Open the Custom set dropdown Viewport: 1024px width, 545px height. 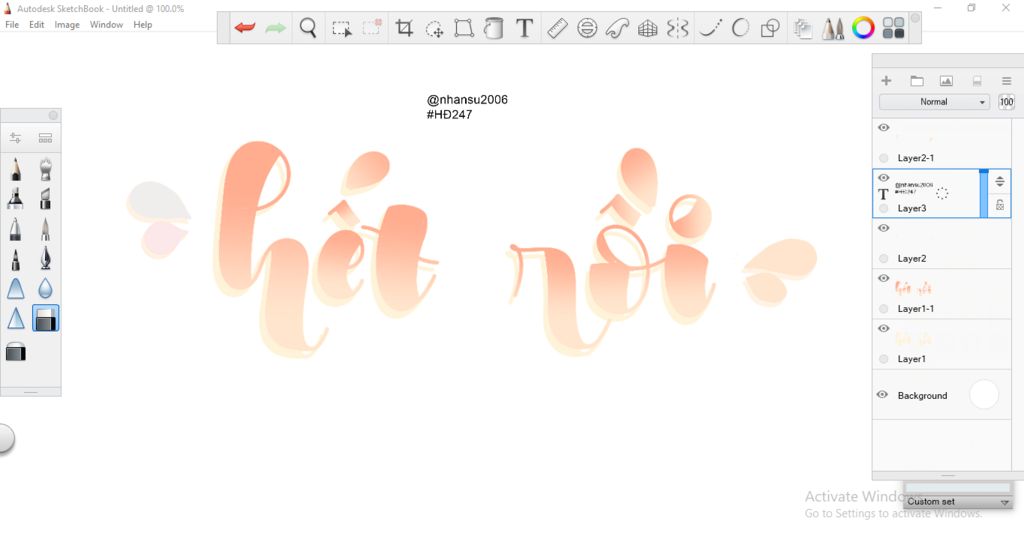(957, 501)
